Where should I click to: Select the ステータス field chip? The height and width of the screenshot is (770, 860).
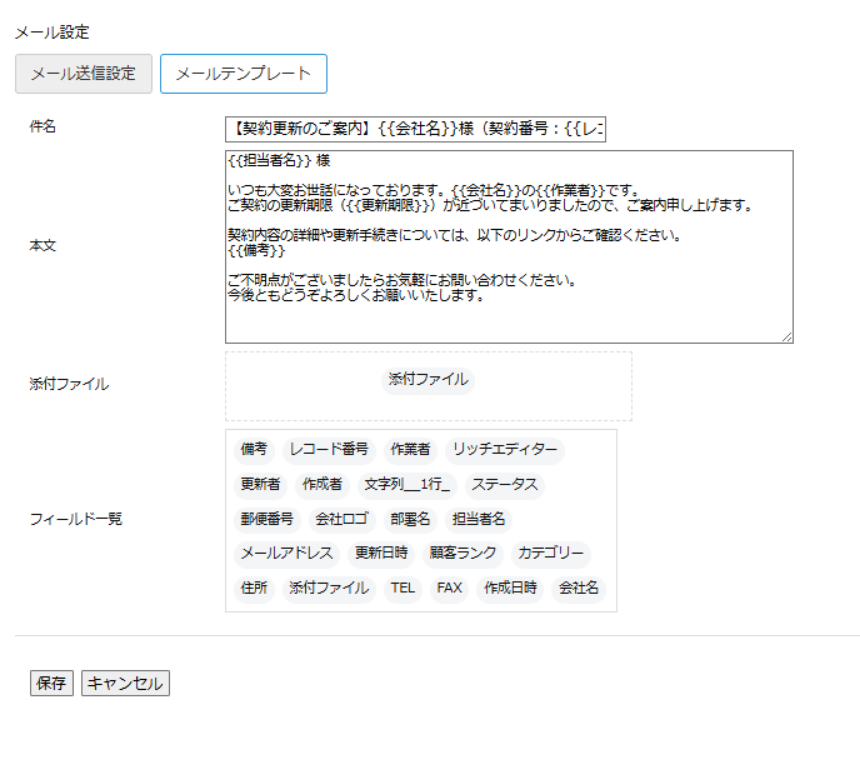[505, 485]
